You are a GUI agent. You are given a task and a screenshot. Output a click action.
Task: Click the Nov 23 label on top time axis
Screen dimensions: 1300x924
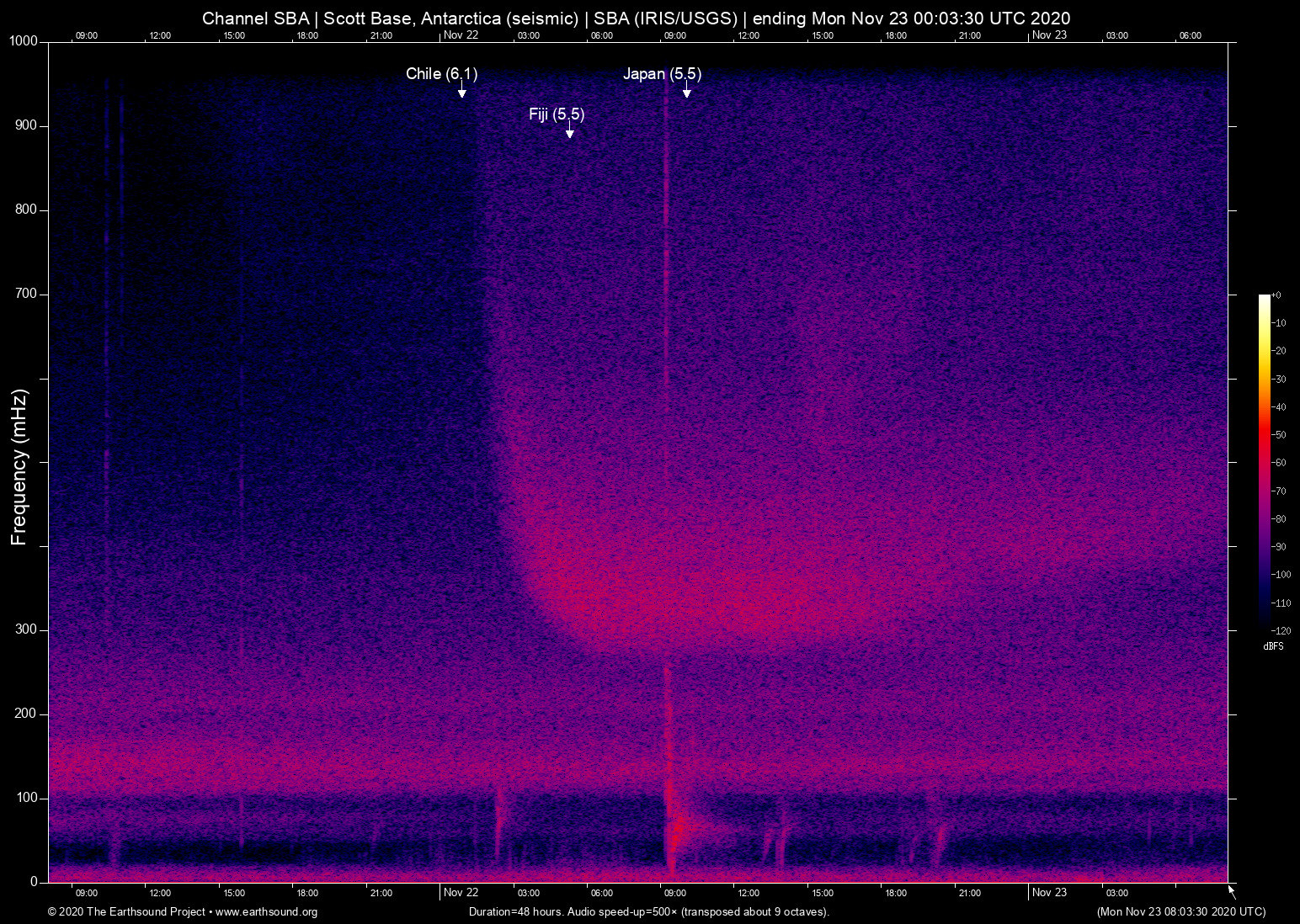[x=1049, y=35]
